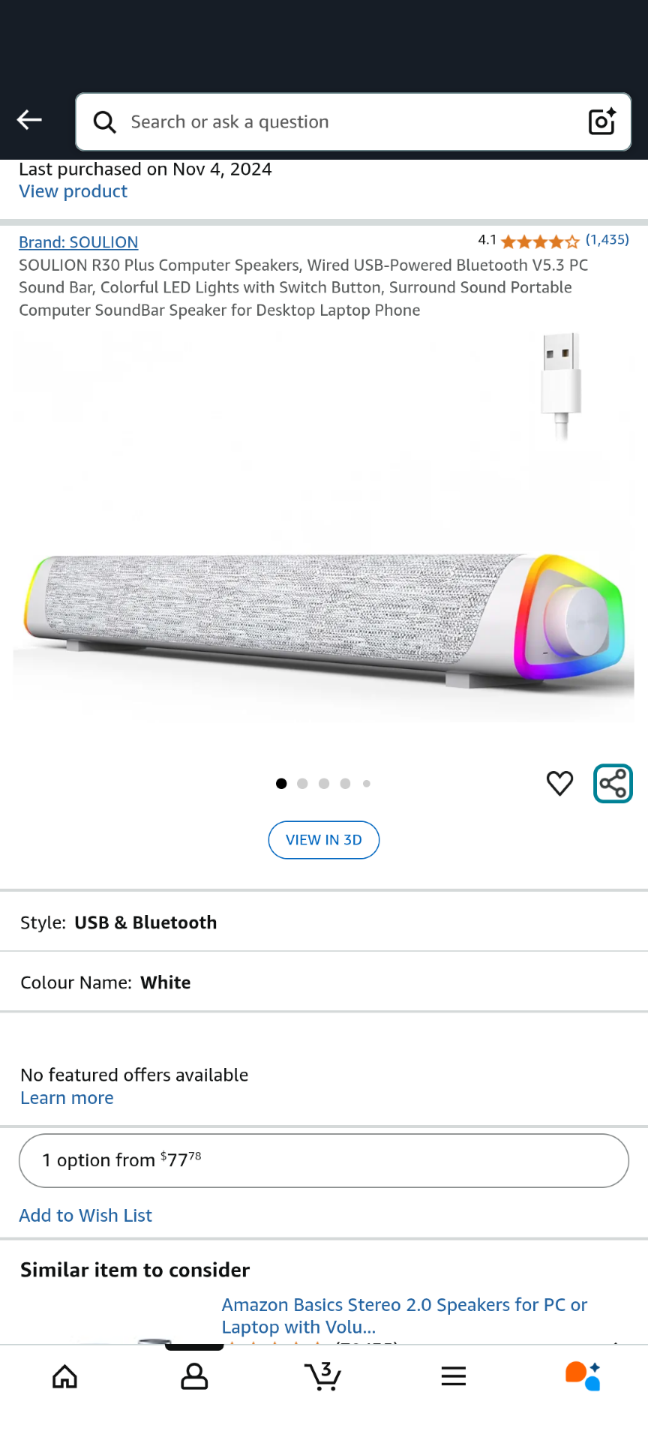Open camera lens search icon

(x=602, y=122)
